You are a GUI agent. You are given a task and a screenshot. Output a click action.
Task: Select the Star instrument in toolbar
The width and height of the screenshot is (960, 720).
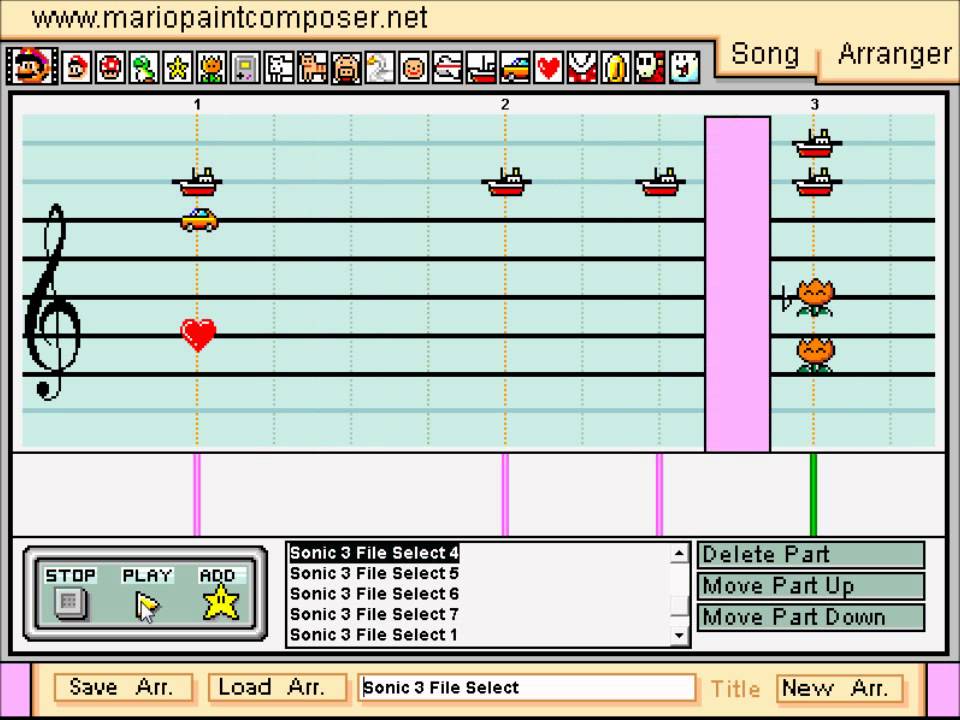178,67
